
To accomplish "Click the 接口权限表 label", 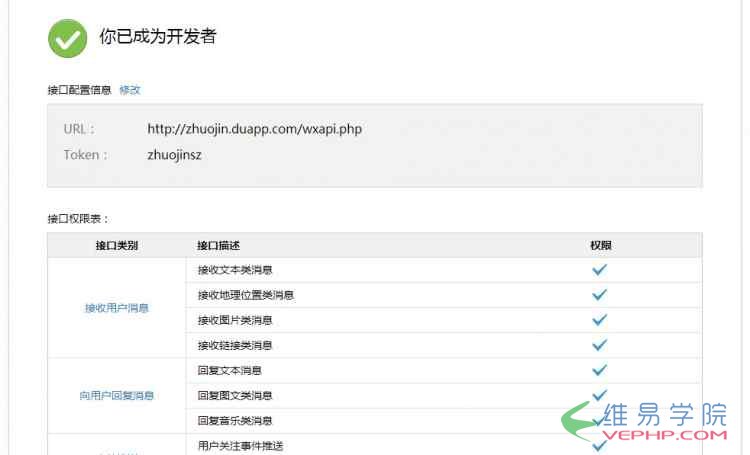I will 78,219.
